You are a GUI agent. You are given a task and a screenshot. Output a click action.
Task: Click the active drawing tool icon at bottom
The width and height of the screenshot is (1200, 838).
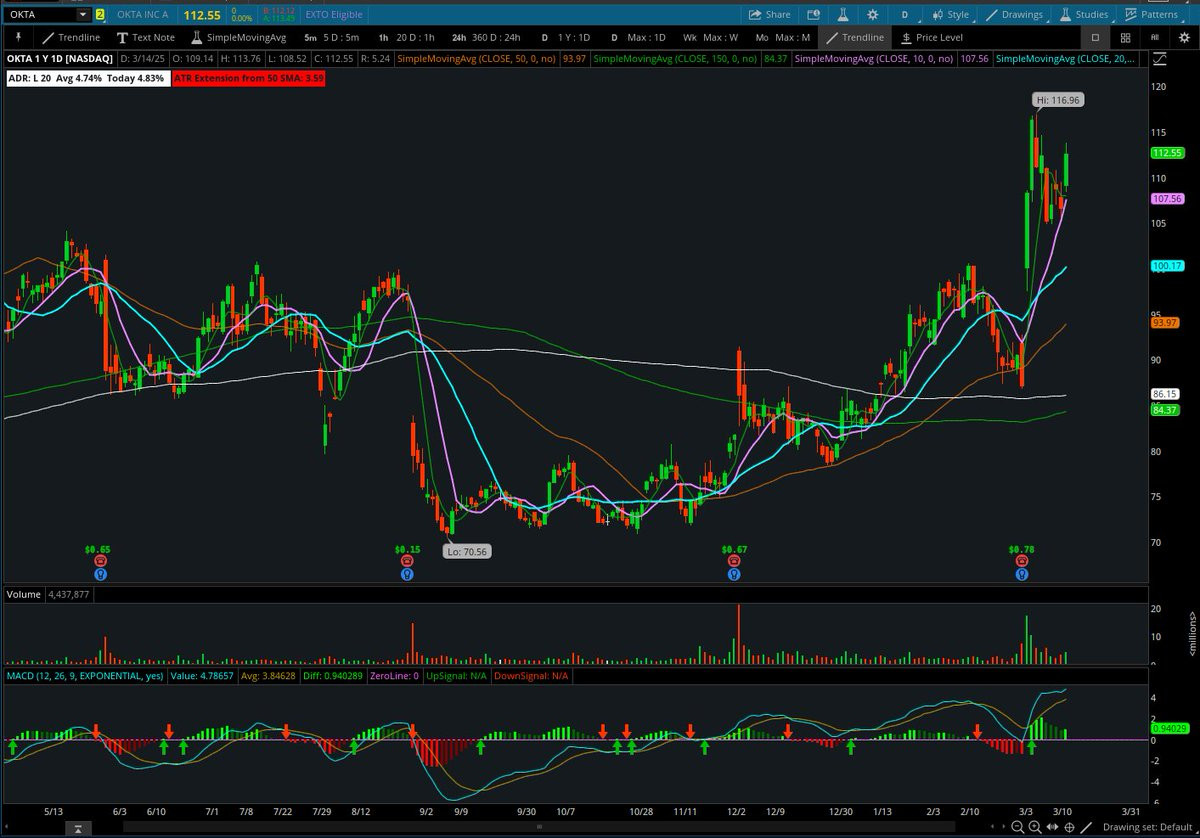click(1087, 827)
